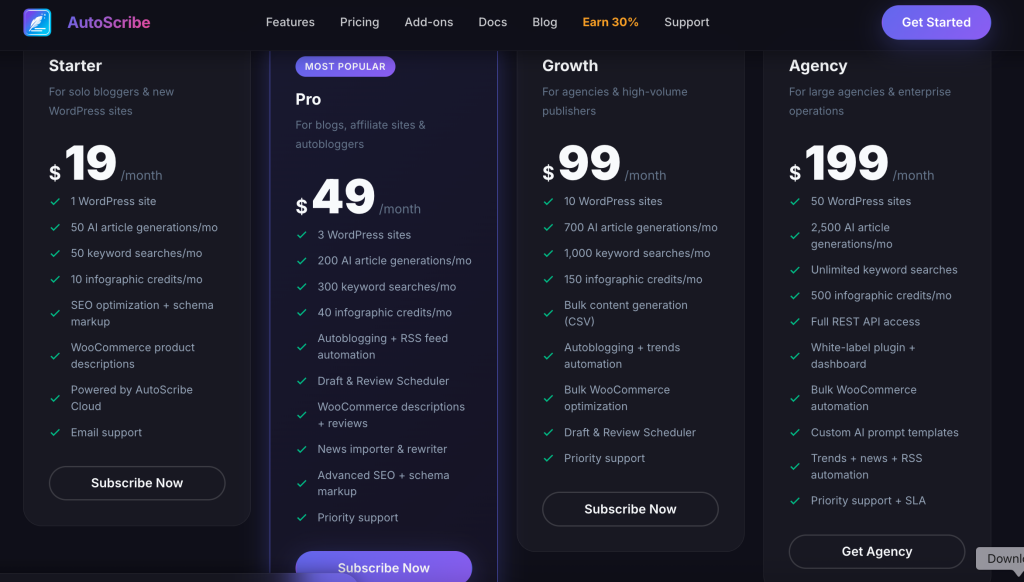The image size is (1024, 582).
Task: Click the $199 /month price
Action: click(861, 164)
